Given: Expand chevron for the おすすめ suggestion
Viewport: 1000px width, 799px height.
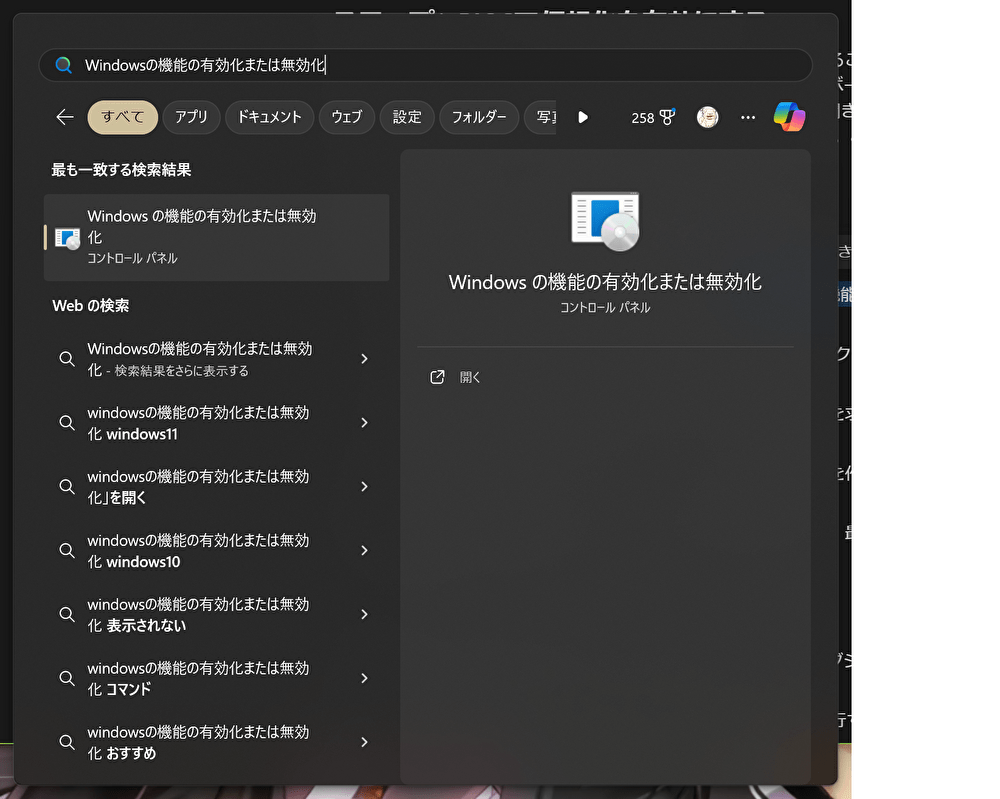Looking at the screenshot, I should pos(364,742).
